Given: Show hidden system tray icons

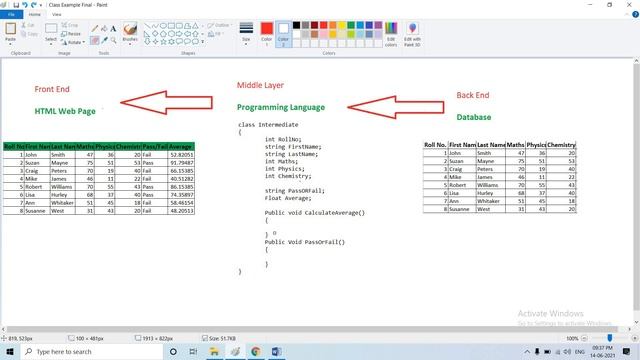Looking at the screenshot, I should pyautogui.click(x=527, y=352).
